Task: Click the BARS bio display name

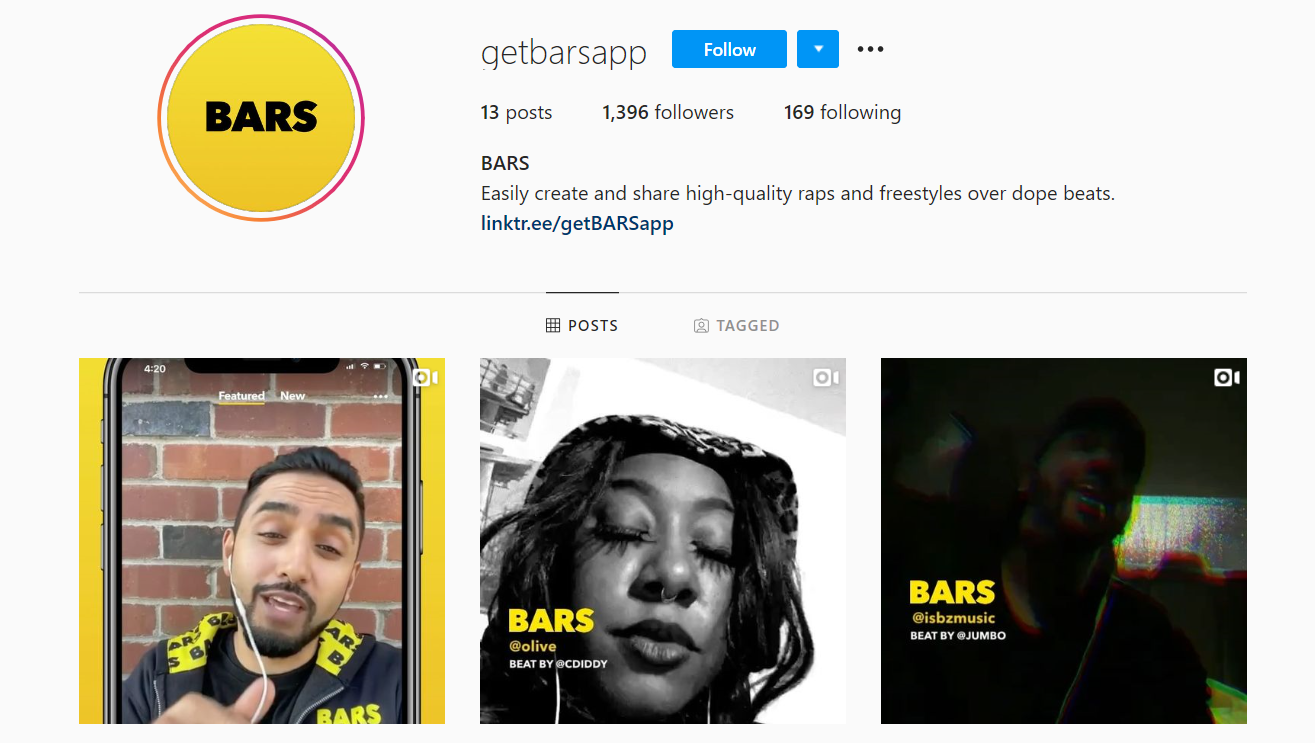Action: [x=505, y=163]
